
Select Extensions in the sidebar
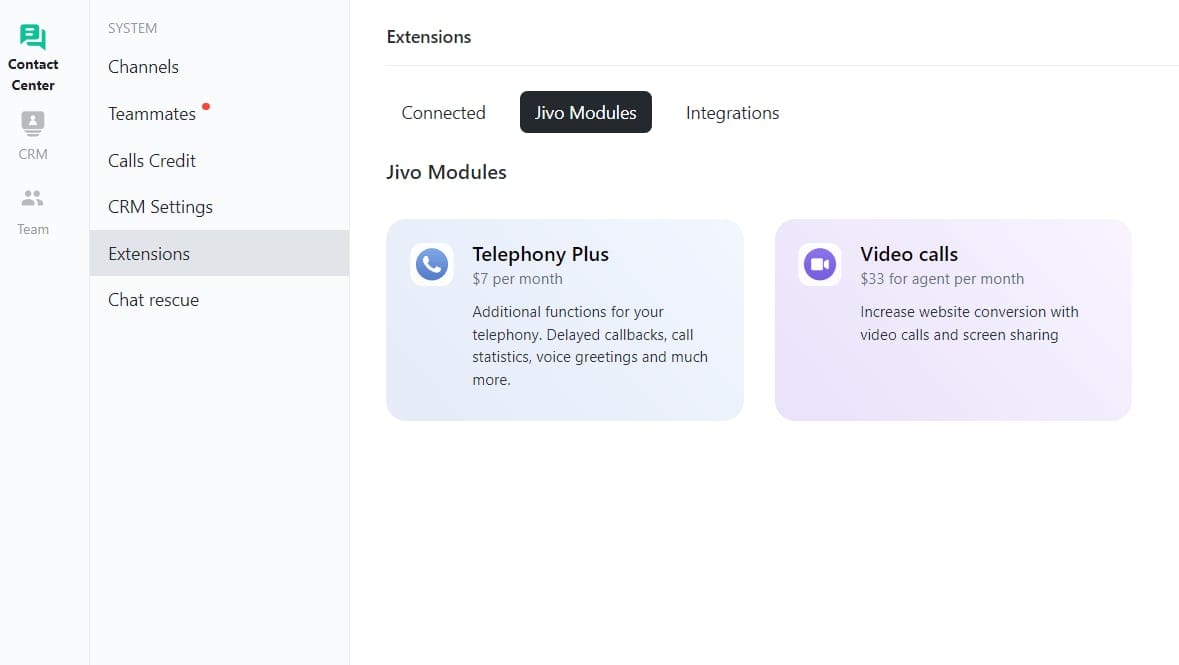(x=149, y=254)
